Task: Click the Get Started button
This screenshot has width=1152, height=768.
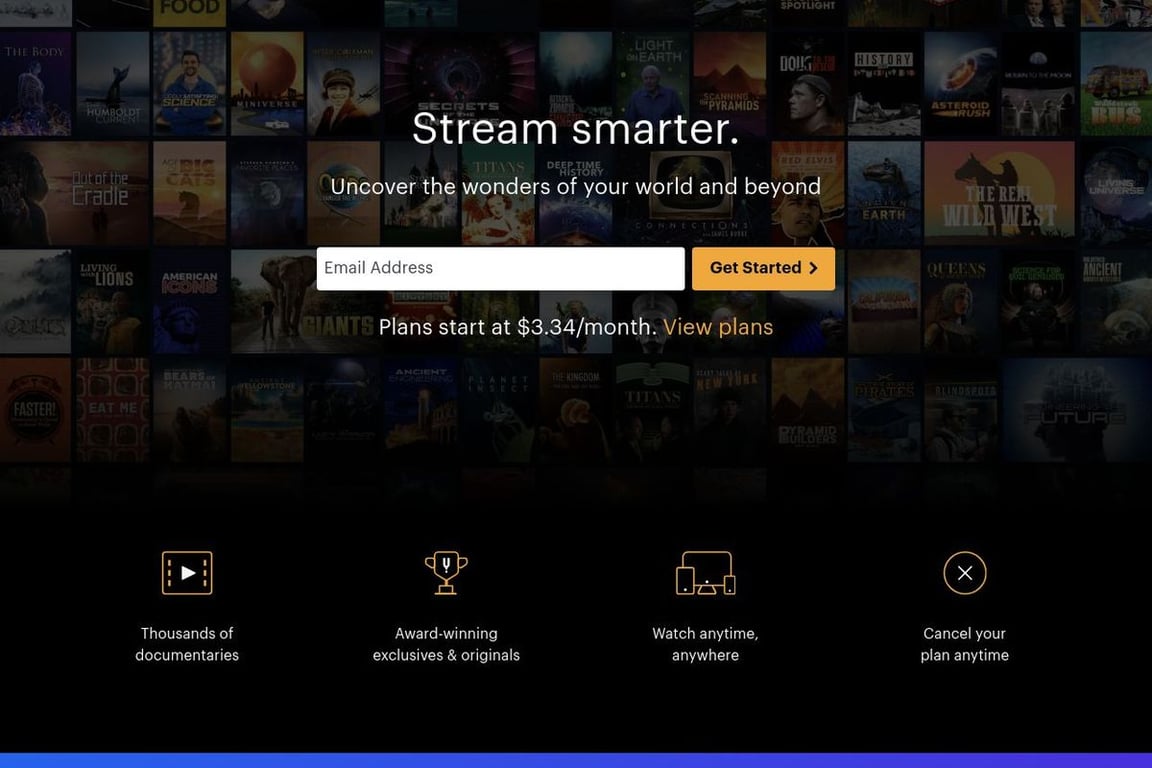Action: point(763,268)
